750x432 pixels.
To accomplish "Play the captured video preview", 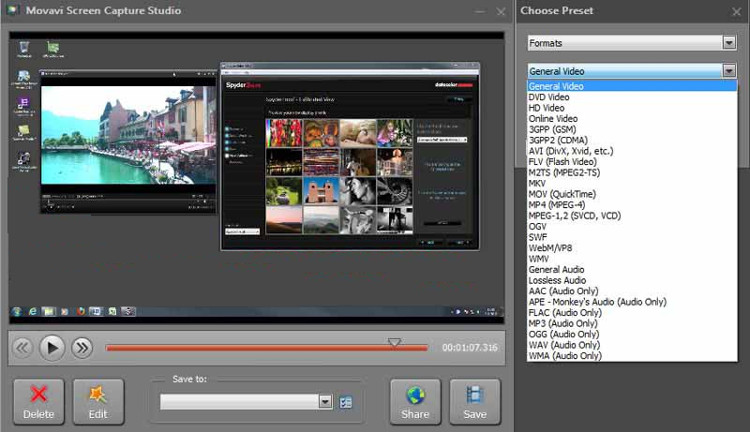I will click(52, 348).
